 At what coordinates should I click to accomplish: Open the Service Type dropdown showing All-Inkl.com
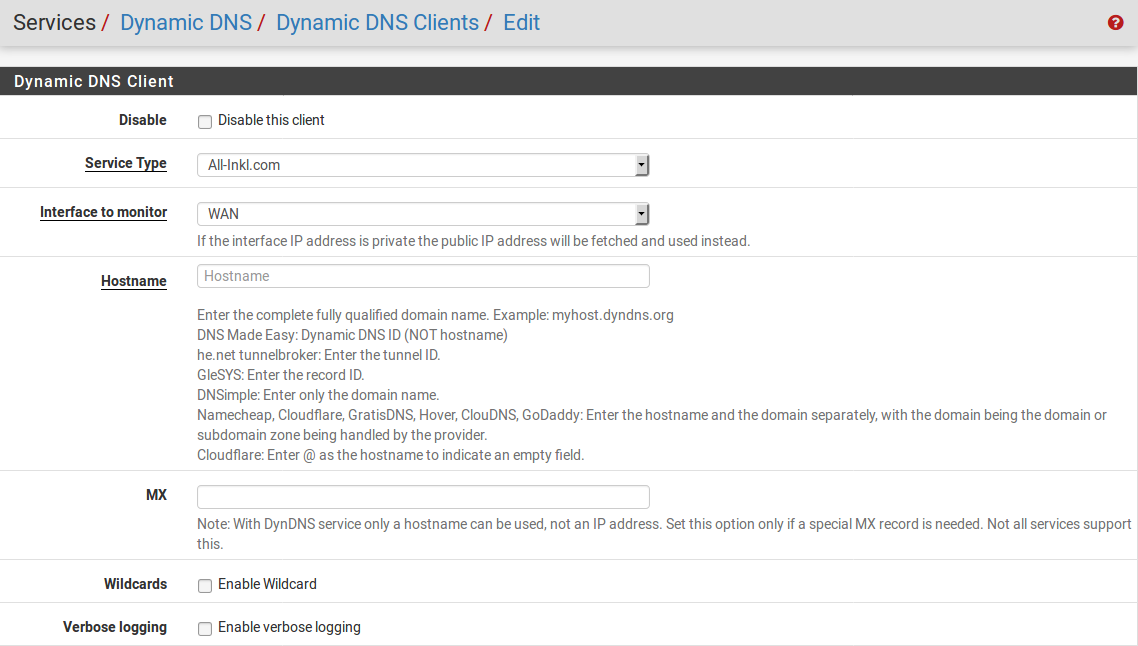(x=423, y=165)
